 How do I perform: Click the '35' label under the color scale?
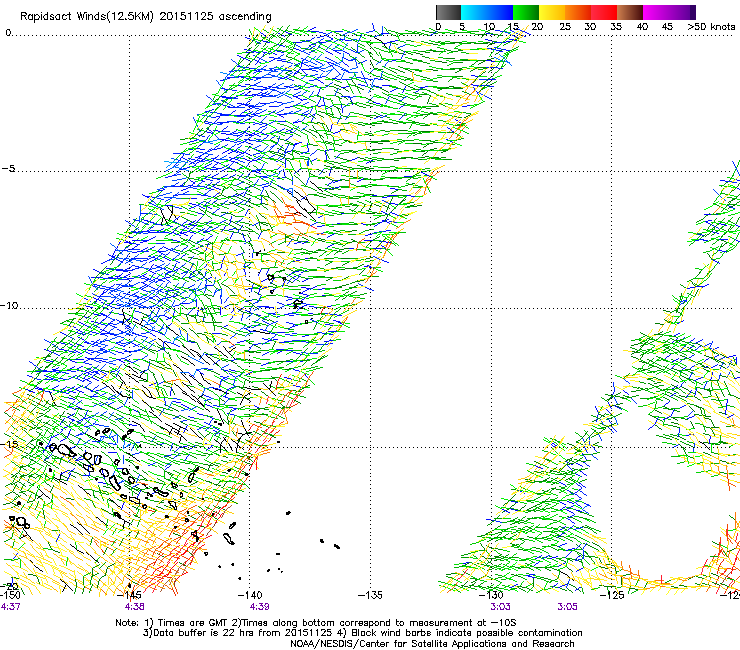click(616, 27)
